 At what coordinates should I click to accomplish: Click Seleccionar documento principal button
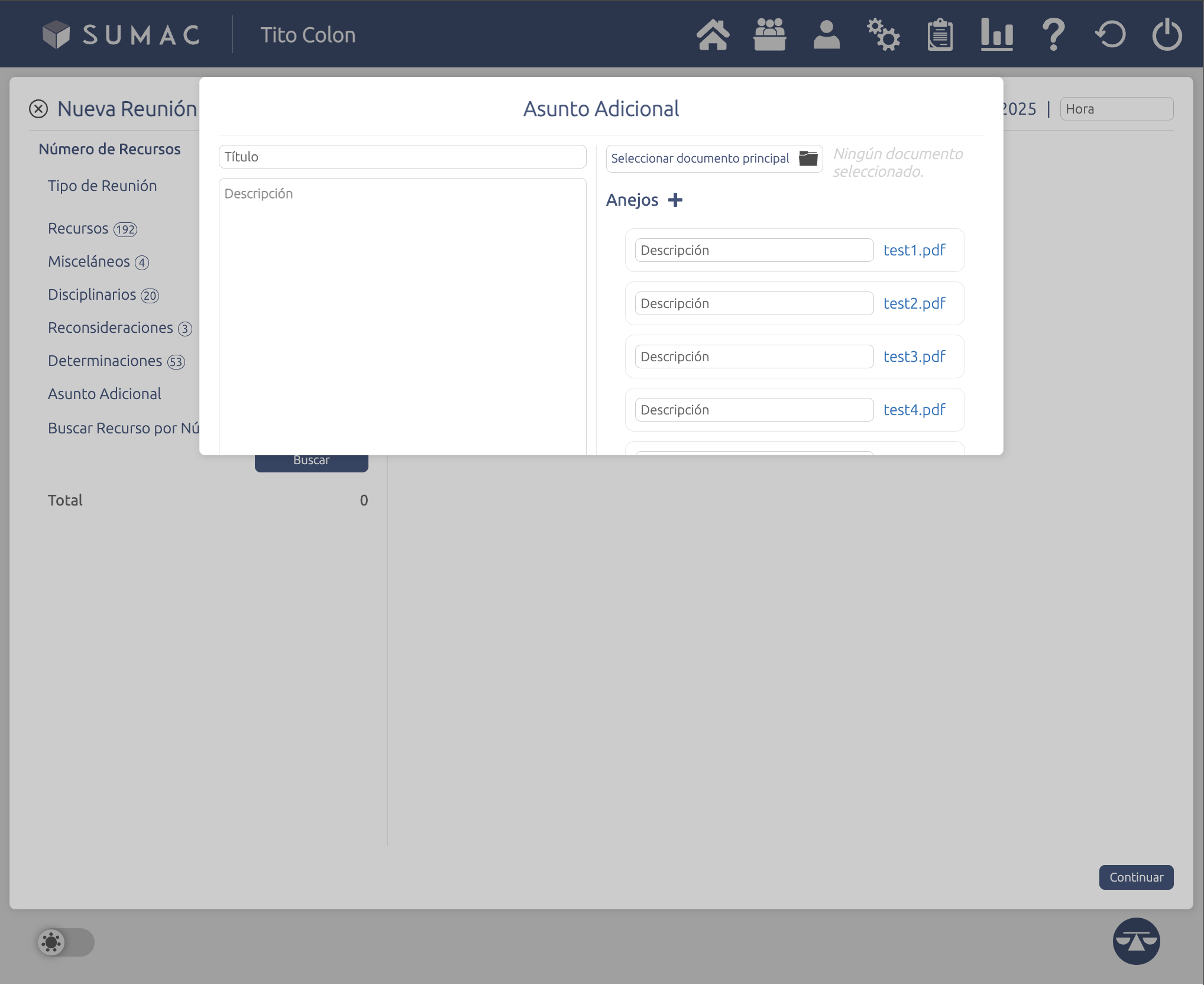pos(714,158)
